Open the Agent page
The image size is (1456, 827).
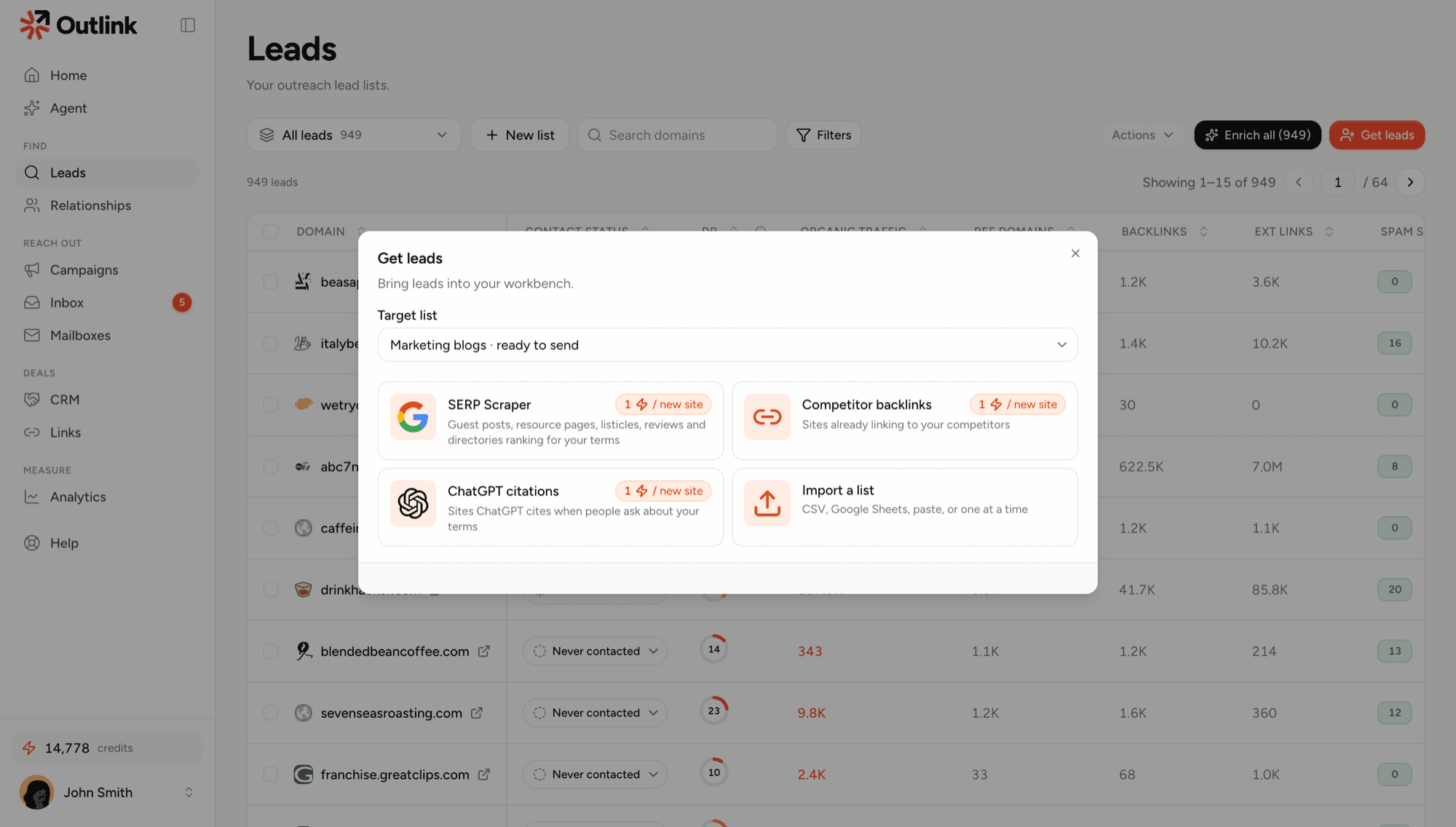pyautogui.click(x=68, y=108)
